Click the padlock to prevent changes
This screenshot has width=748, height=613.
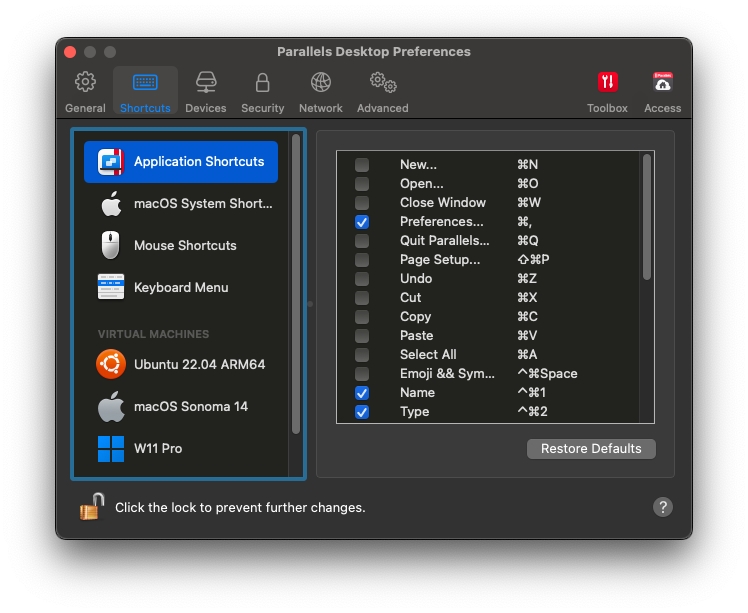coord(92,507)
